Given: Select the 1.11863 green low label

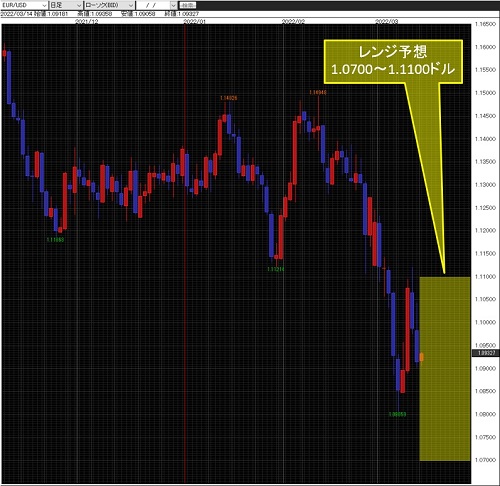Looking at the screenshot, I should (x=55, y=240).
